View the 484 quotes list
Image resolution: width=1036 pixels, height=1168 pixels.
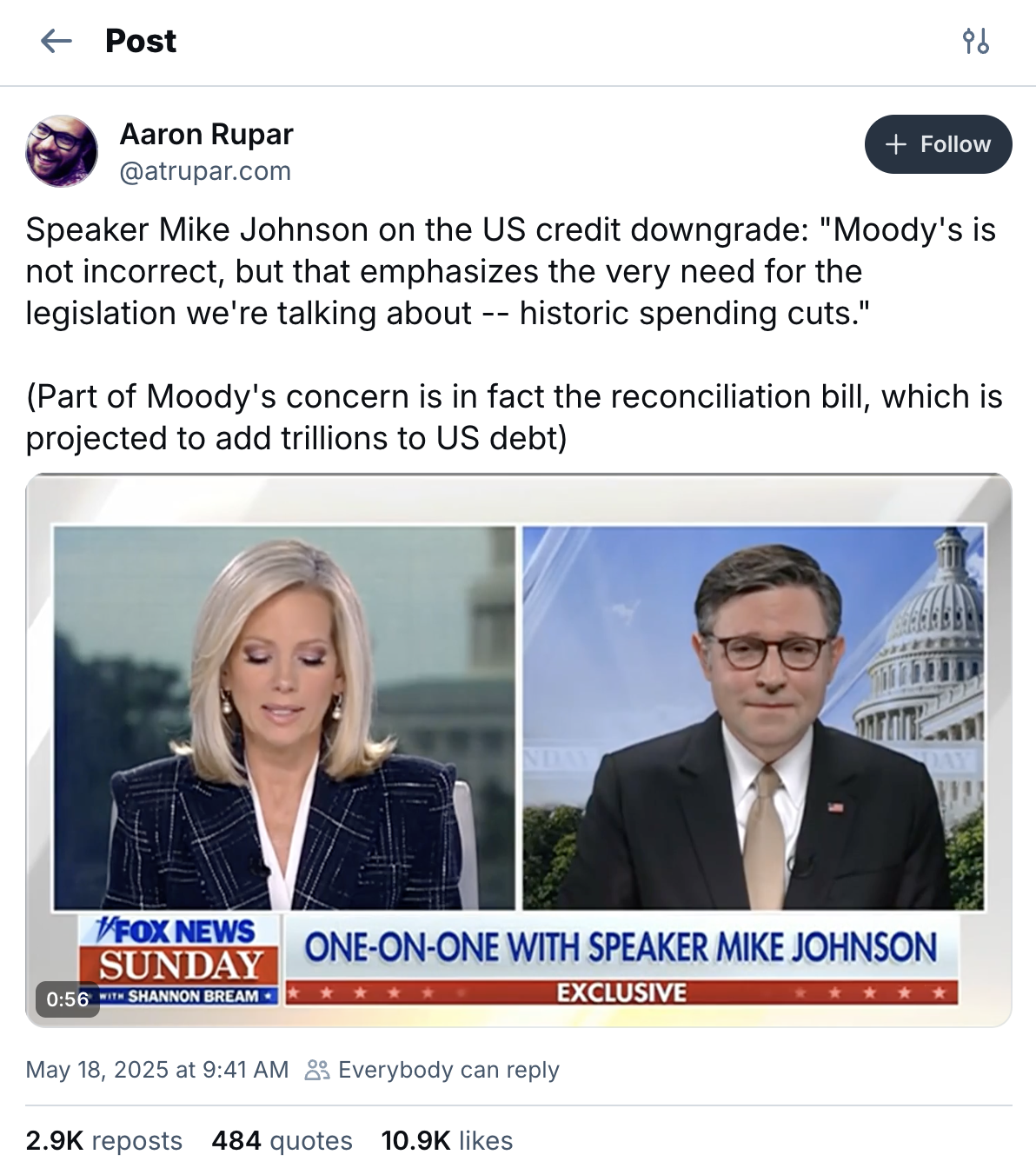coord(282,1140)
